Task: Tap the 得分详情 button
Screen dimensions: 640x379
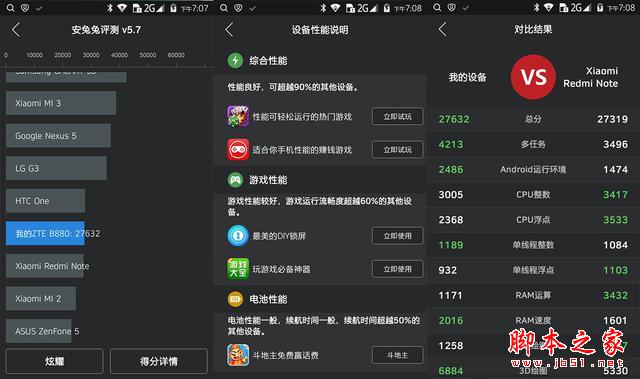Action: [159, 361]
